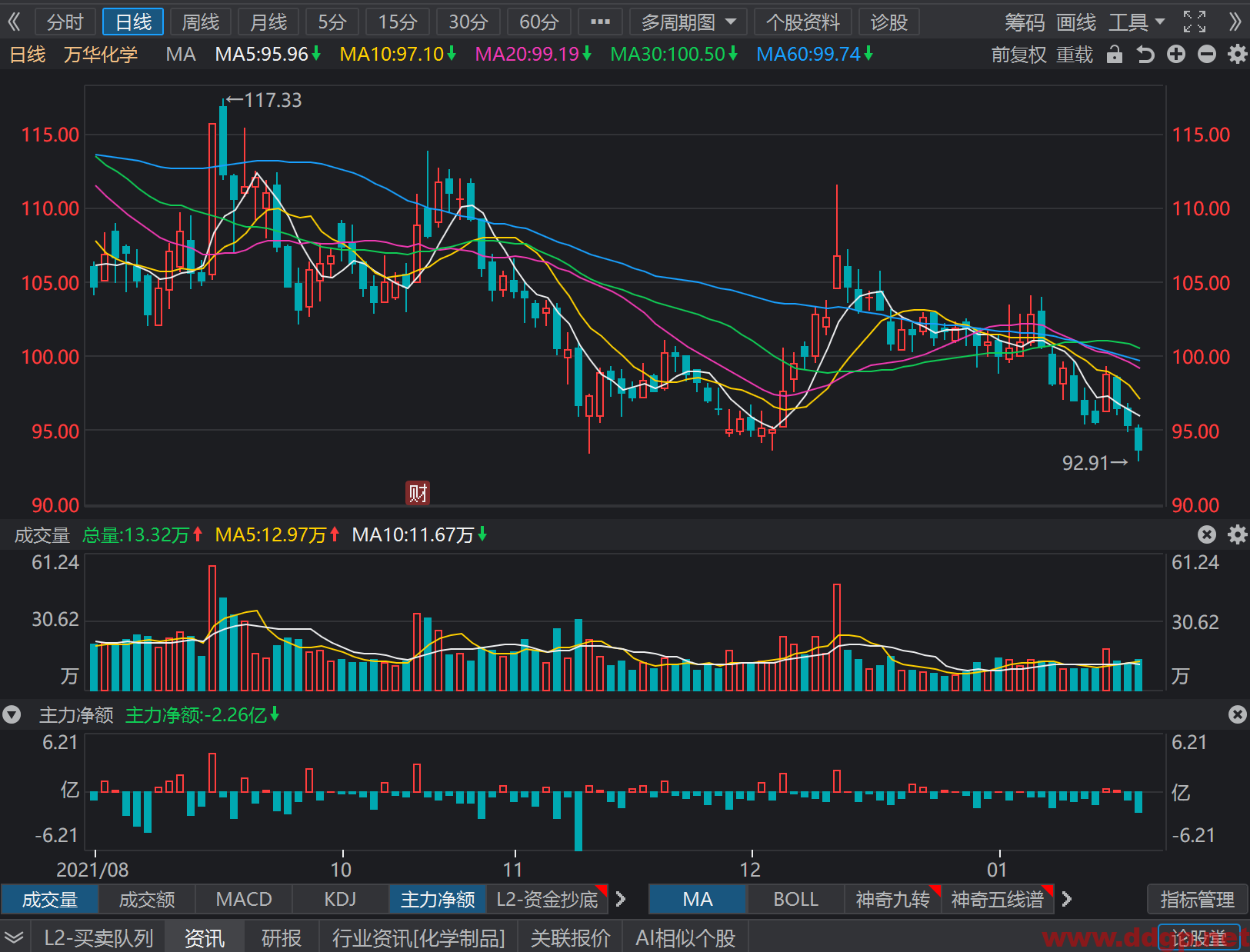Close the 成交量 volume panel
1250x952 pixels.
[x=1207, y=534]
